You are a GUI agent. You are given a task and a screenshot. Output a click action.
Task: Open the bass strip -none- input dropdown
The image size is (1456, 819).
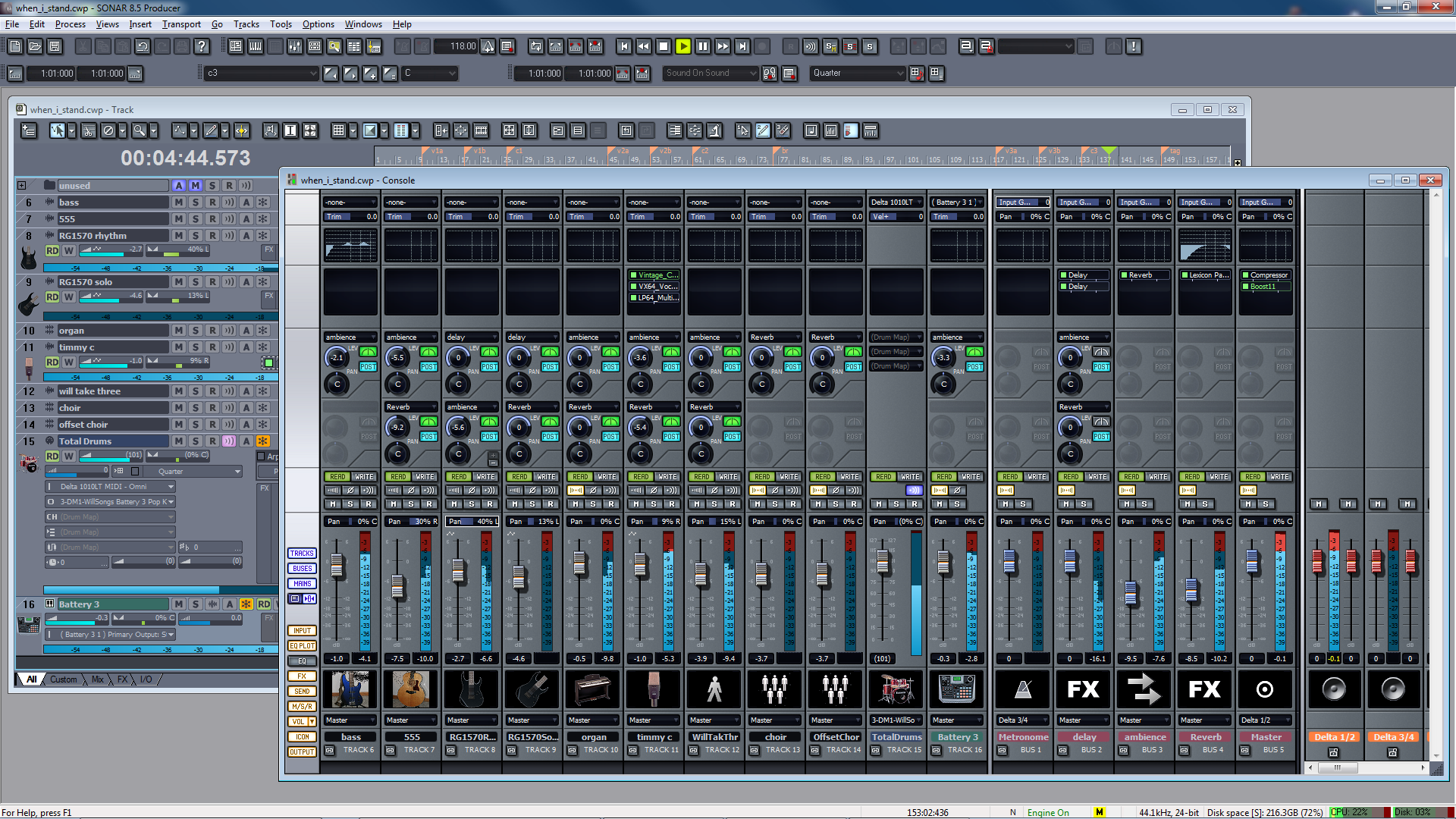coord(350,202)
